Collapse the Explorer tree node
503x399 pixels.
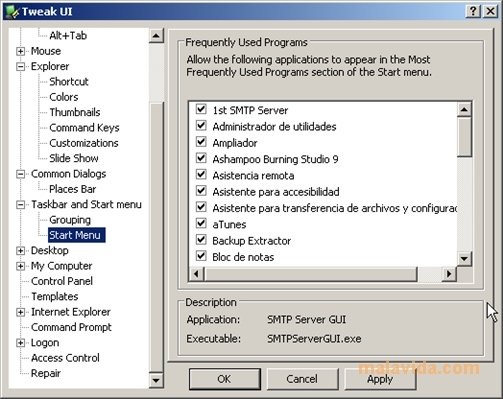click(x=21, y=67)
